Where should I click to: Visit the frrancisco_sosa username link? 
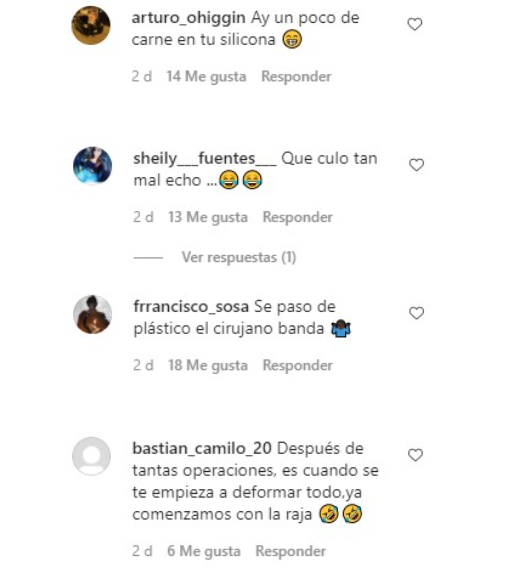[191, 307]
